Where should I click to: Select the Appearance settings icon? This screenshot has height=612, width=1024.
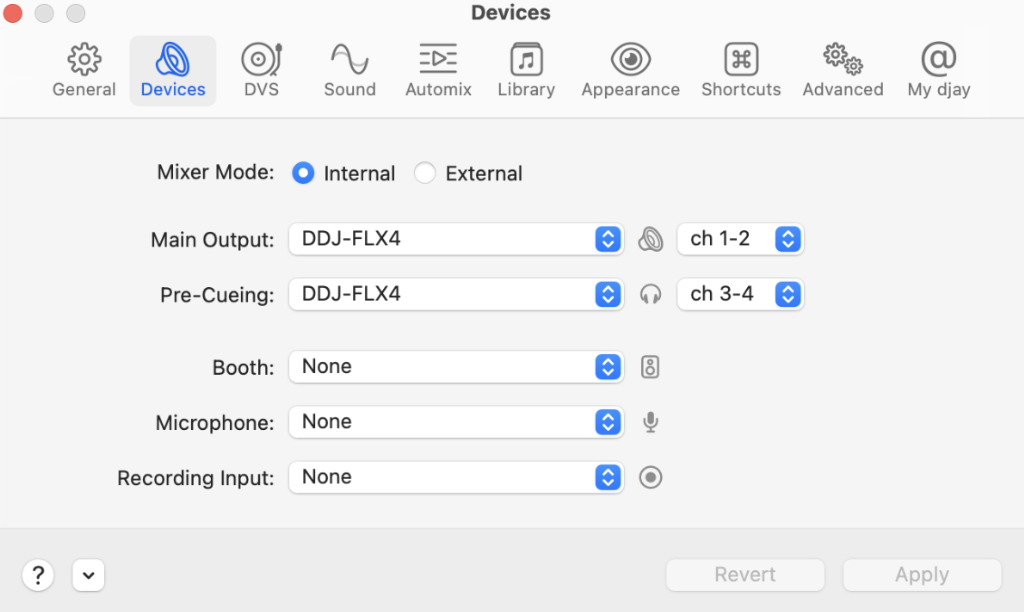[x=630, y=70]
